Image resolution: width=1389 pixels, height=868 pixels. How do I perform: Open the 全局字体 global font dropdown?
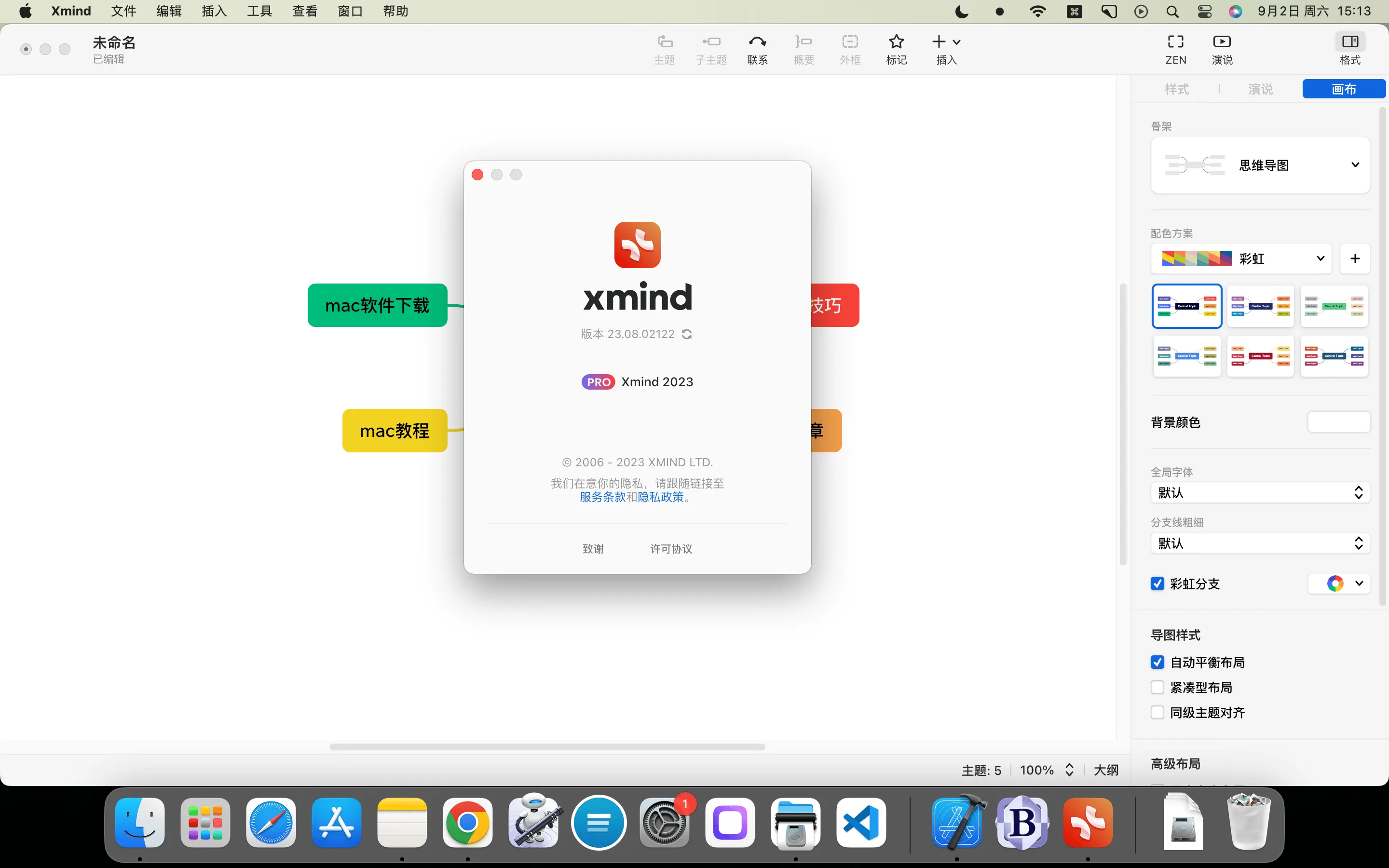[1260, 493]
